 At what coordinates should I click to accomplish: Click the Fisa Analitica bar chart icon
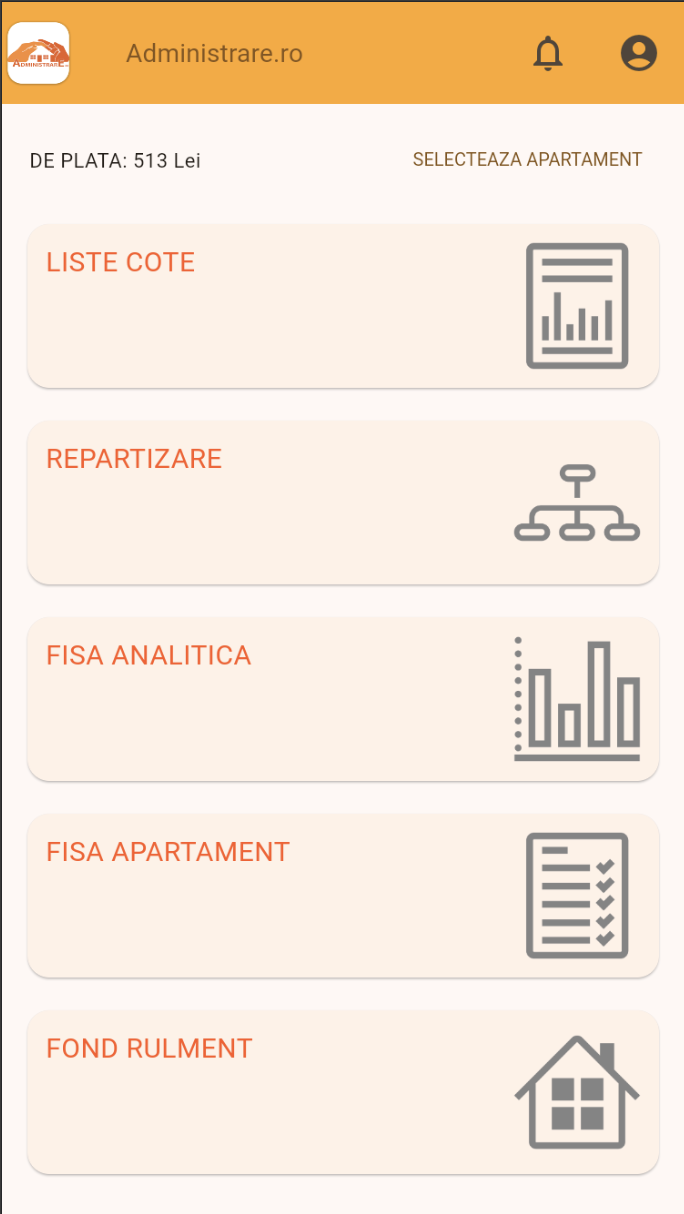click(x=577, y=699)
